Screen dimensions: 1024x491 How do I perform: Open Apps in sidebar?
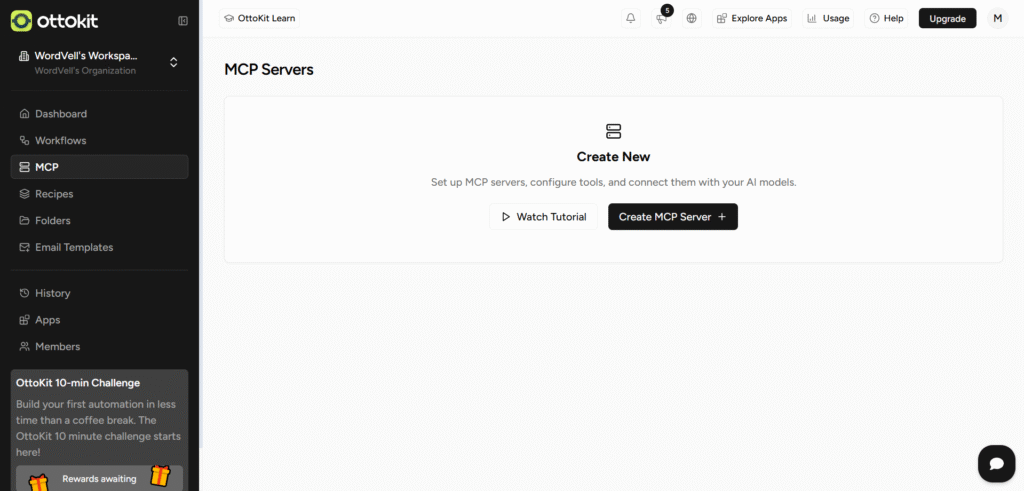click(99, 320)
